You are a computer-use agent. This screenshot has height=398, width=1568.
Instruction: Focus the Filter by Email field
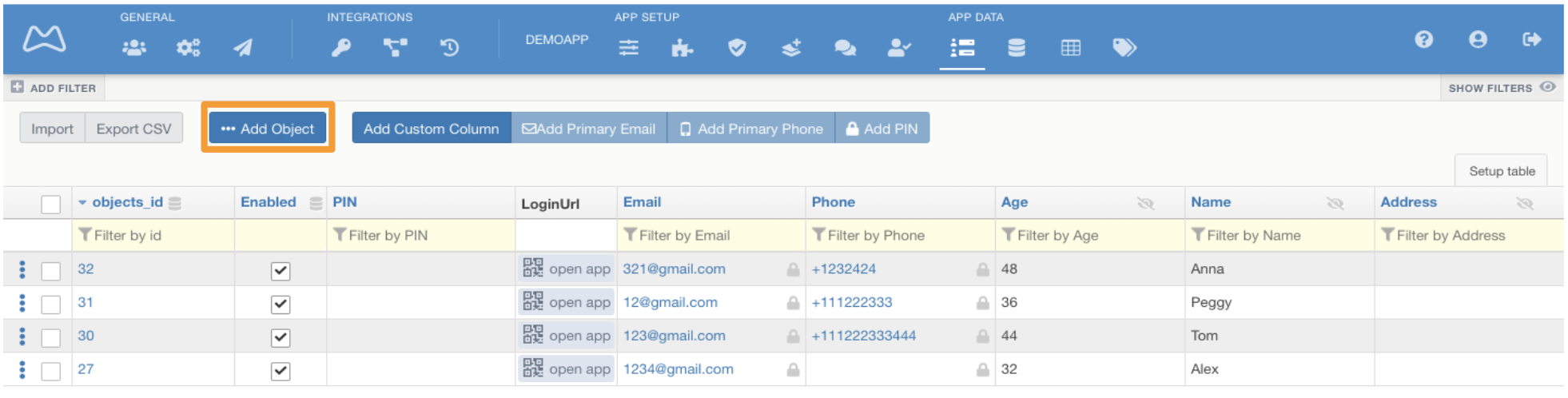[711, 235]
